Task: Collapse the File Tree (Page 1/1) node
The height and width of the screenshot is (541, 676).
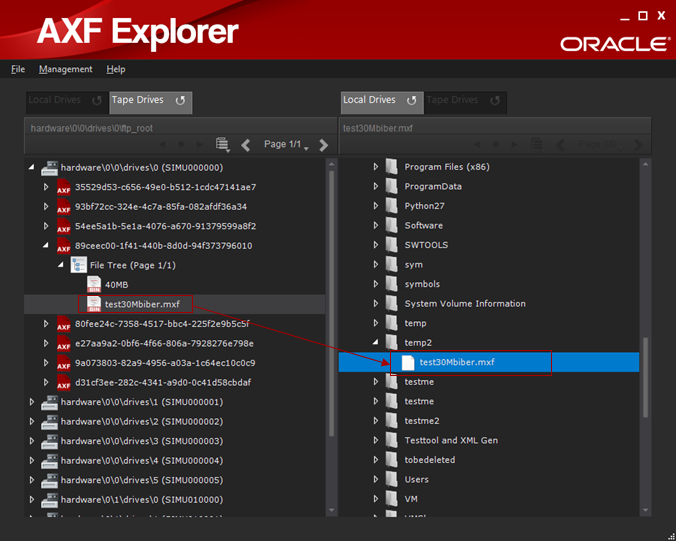Action: [x=61, y=265]
